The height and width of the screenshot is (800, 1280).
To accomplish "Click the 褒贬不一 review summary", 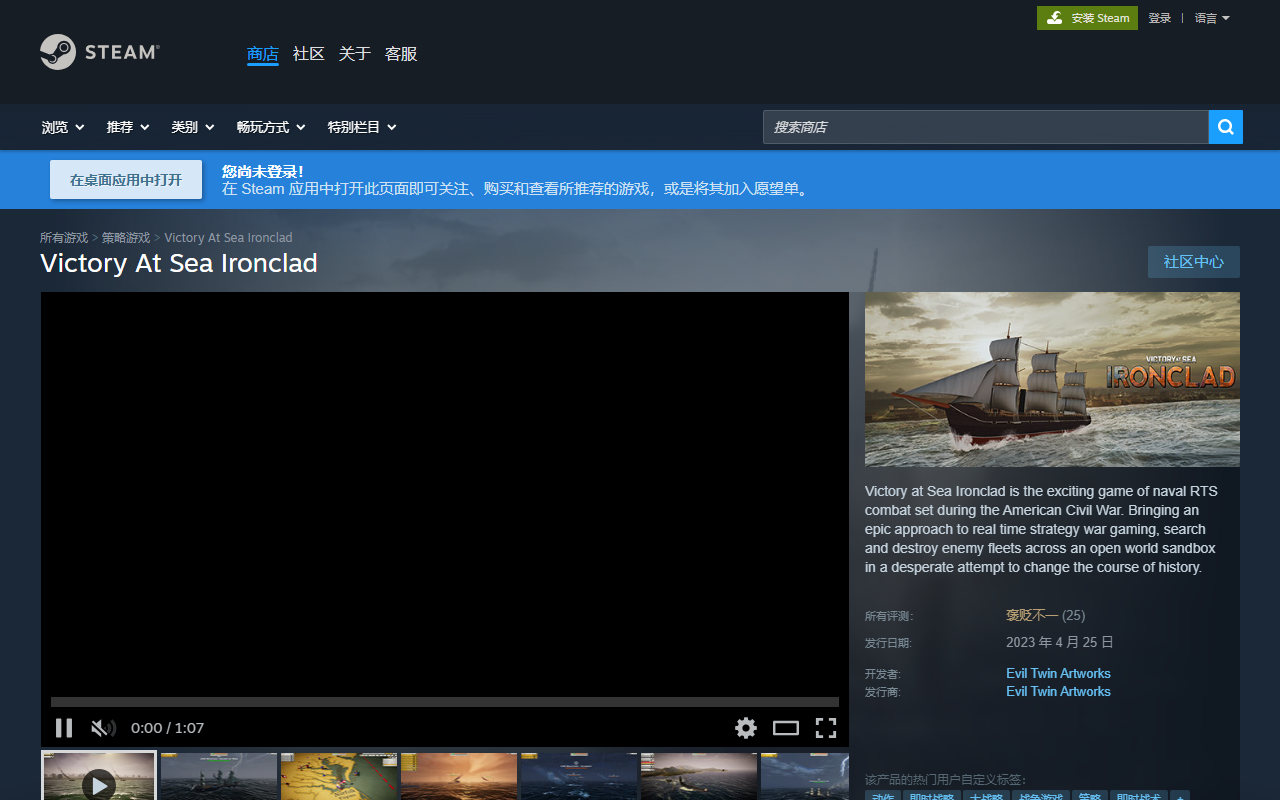I will coord(1032,616).
